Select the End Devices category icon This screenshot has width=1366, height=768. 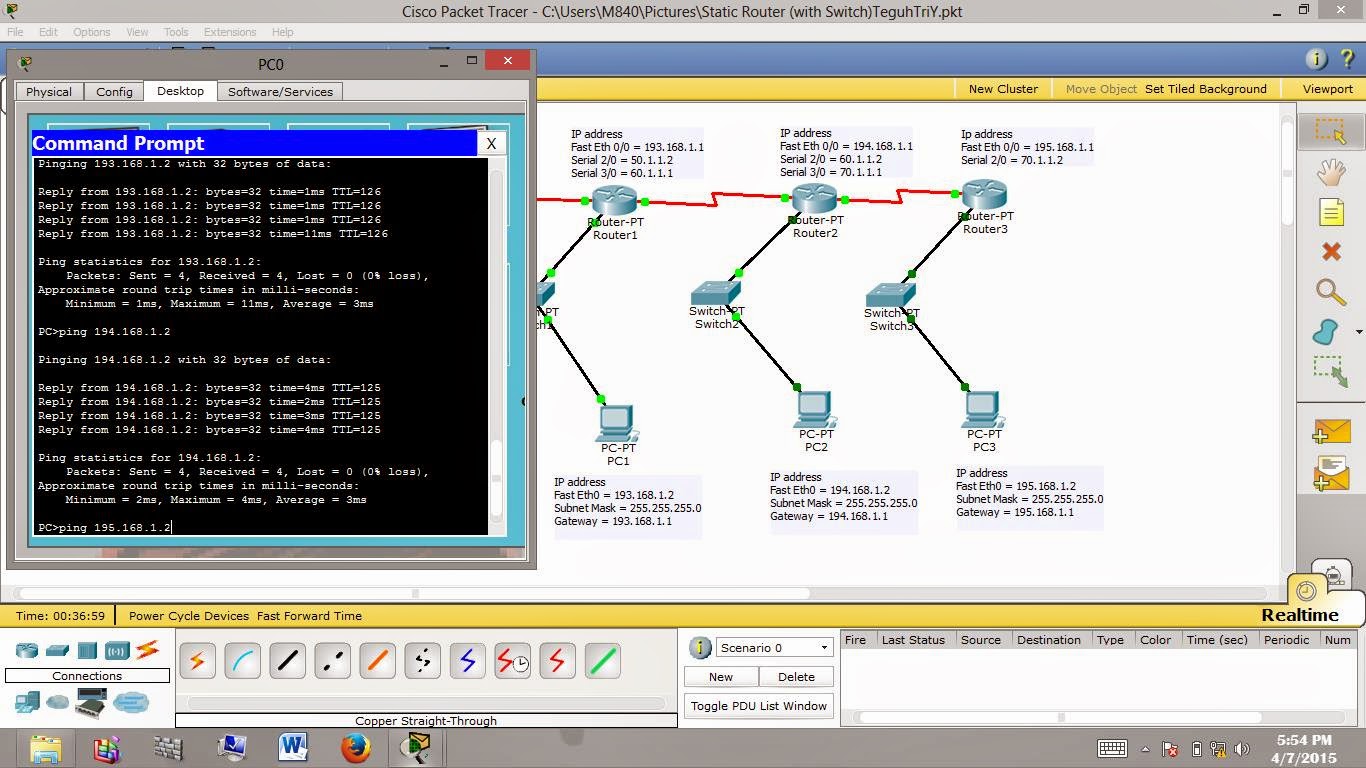click(27, 702)
